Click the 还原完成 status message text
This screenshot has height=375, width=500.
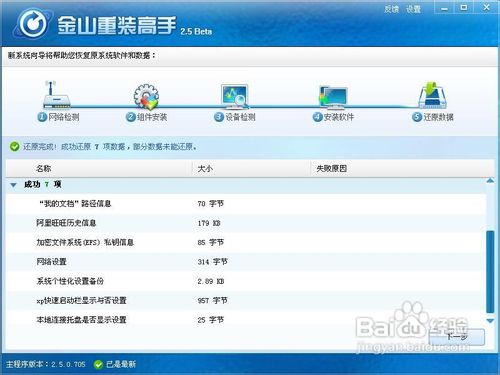110,146
